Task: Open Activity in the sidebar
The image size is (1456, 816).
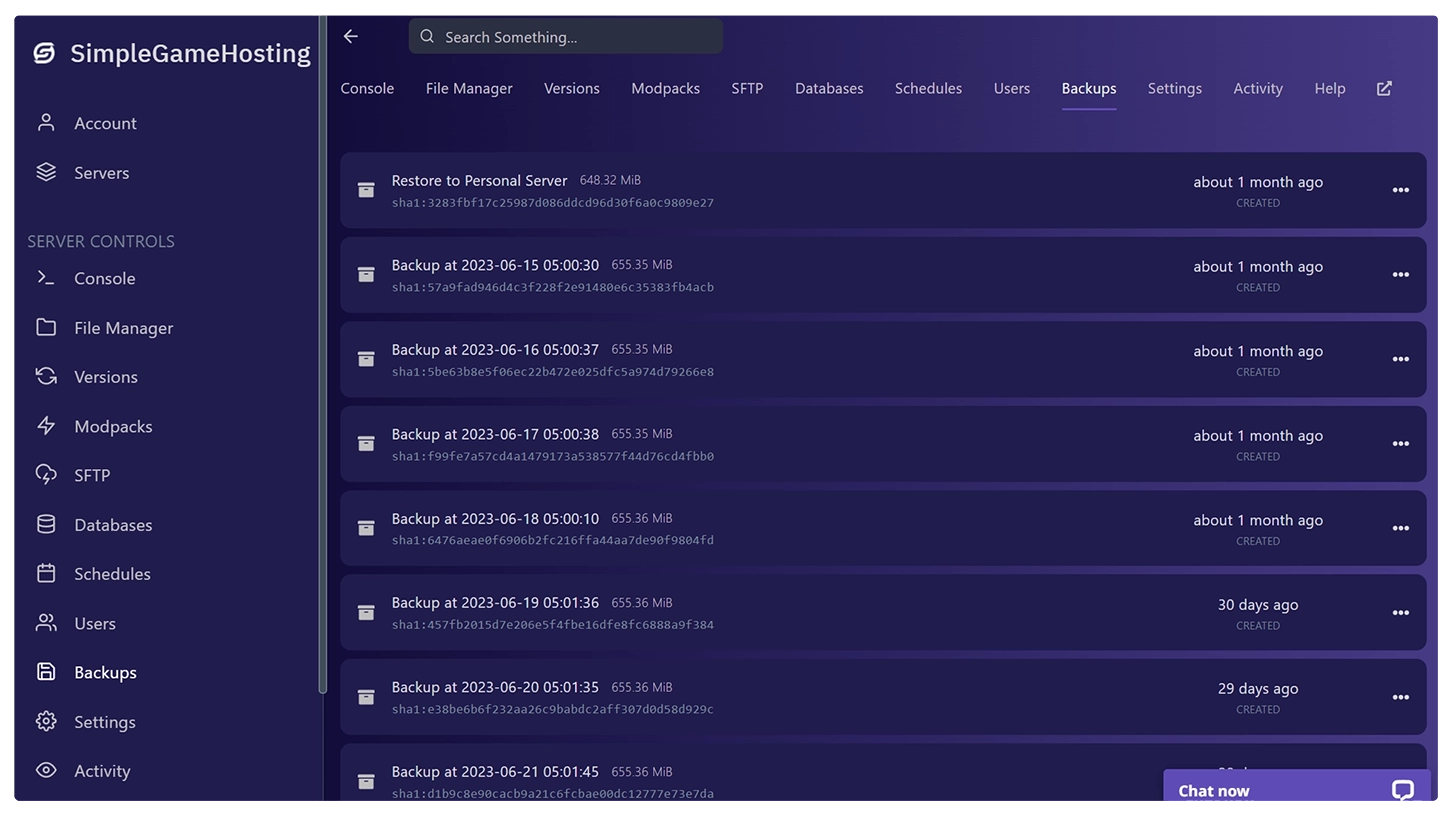Action: click(102, 771)
